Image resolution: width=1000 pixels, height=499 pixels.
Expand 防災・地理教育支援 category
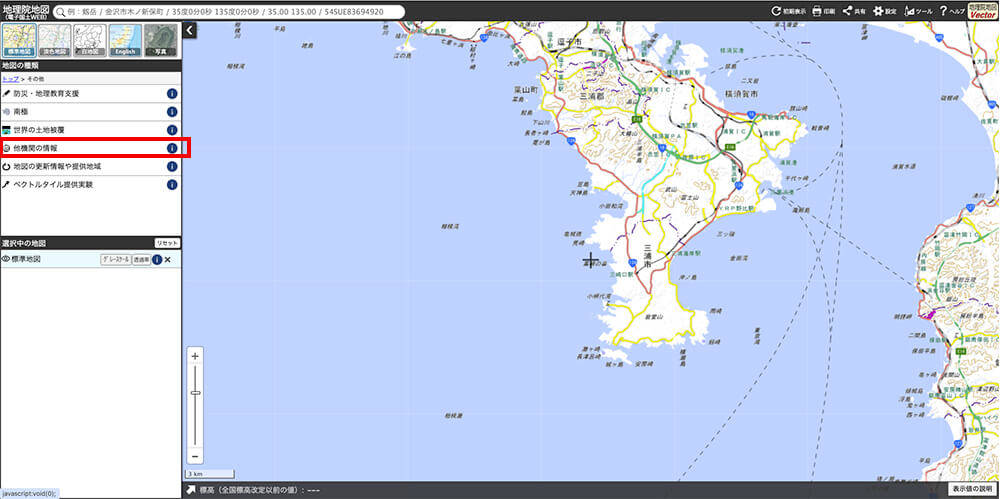(x=46, y=94)
